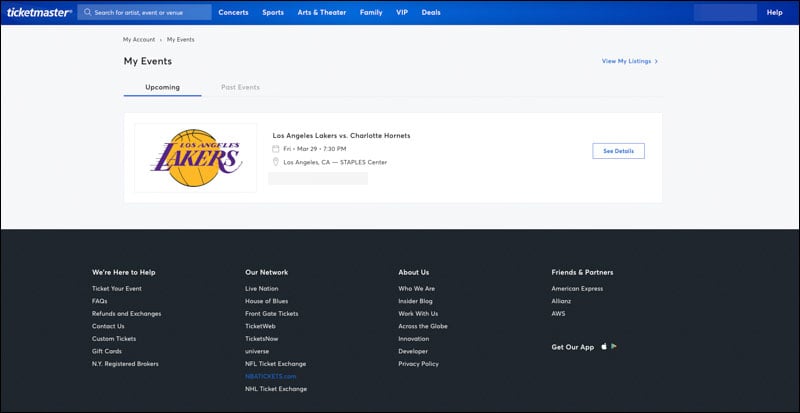Open the Insider Blog link
800x413 pixels.
415,301
